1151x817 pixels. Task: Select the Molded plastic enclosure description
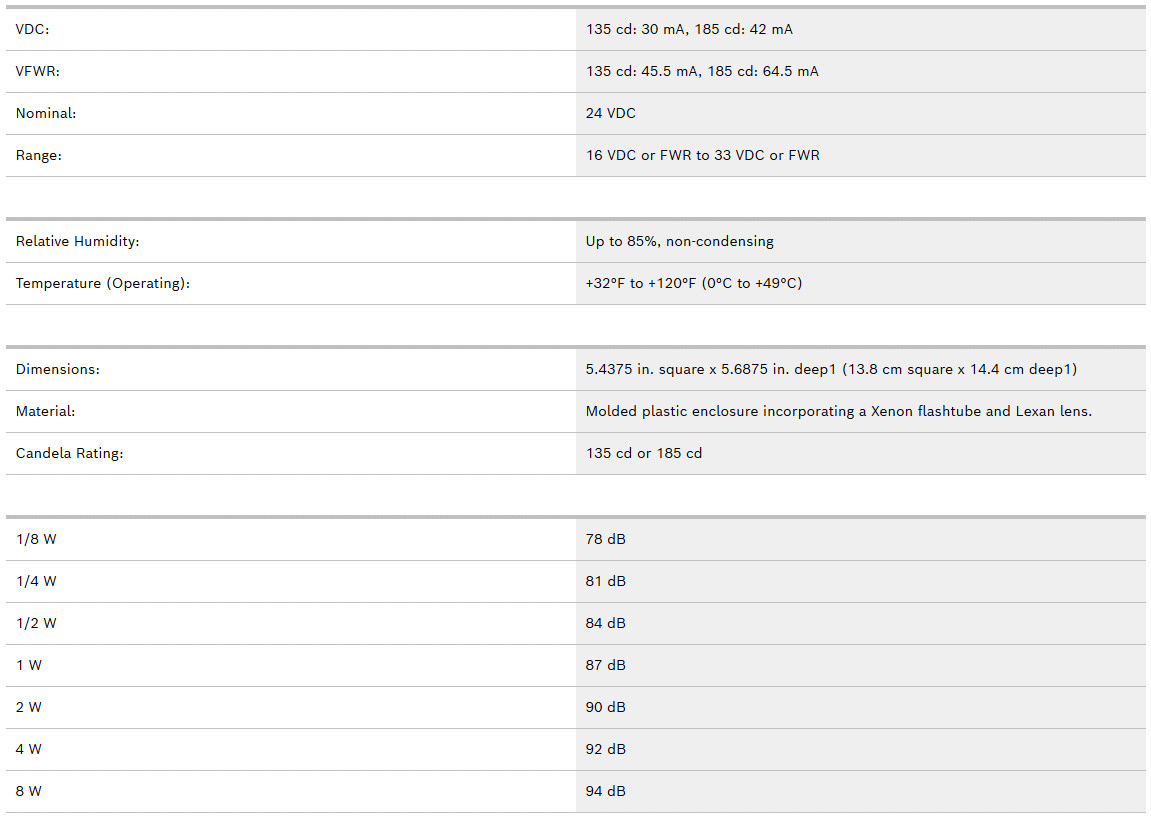click(838, 411)
